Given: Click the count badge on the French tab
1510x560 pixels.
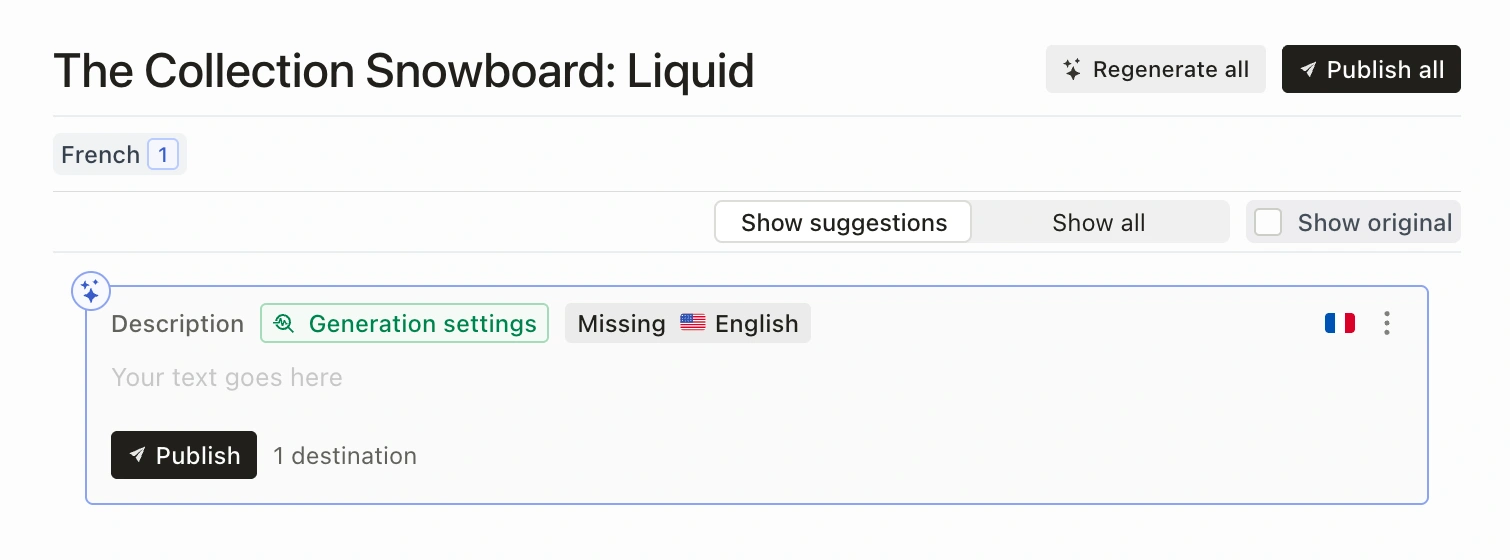Looking at the screenshot, I should (163, 155).
